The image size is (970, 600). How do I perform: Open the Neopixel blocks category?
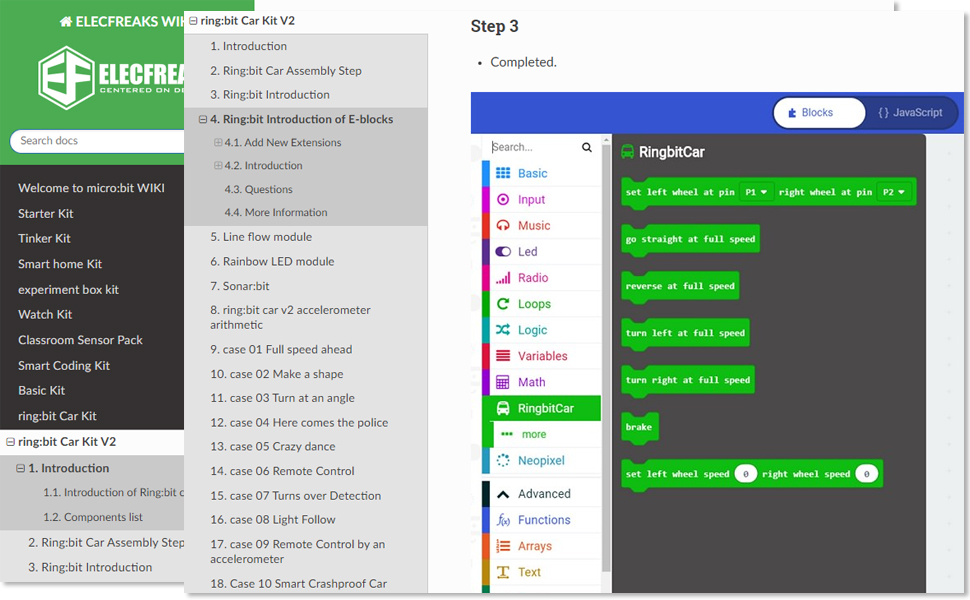click(x=541, y=460)
